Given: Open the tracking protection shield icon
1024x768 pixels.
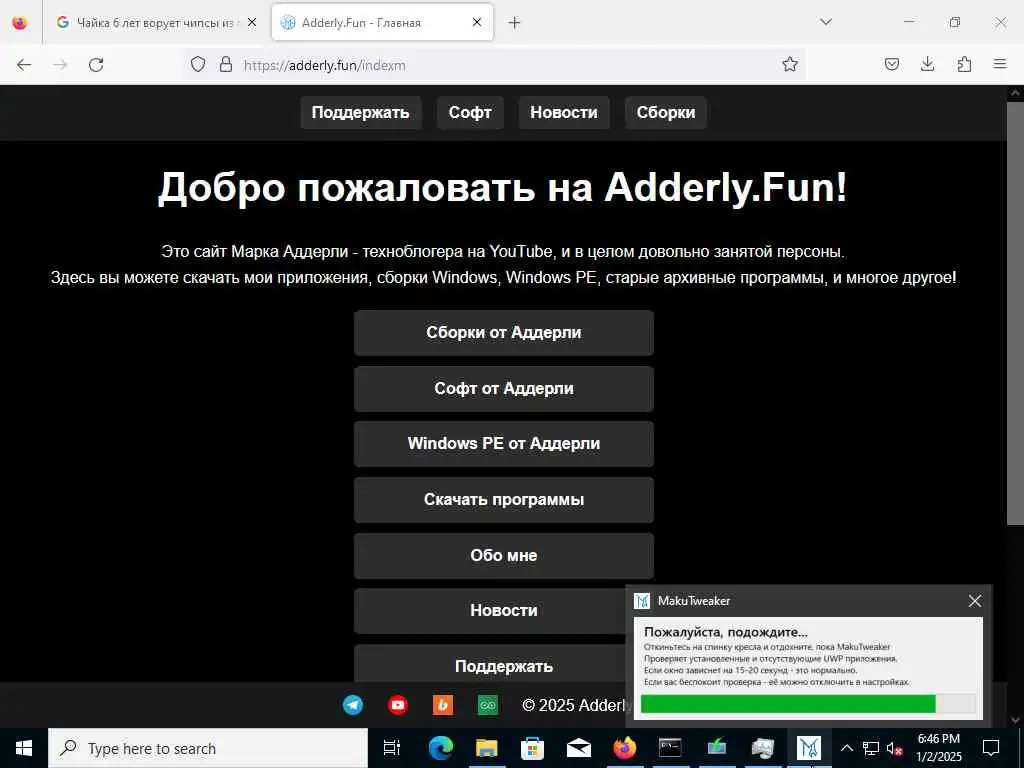Looking at the screenshot, I should pyautogui.click(x=198, y=65).
